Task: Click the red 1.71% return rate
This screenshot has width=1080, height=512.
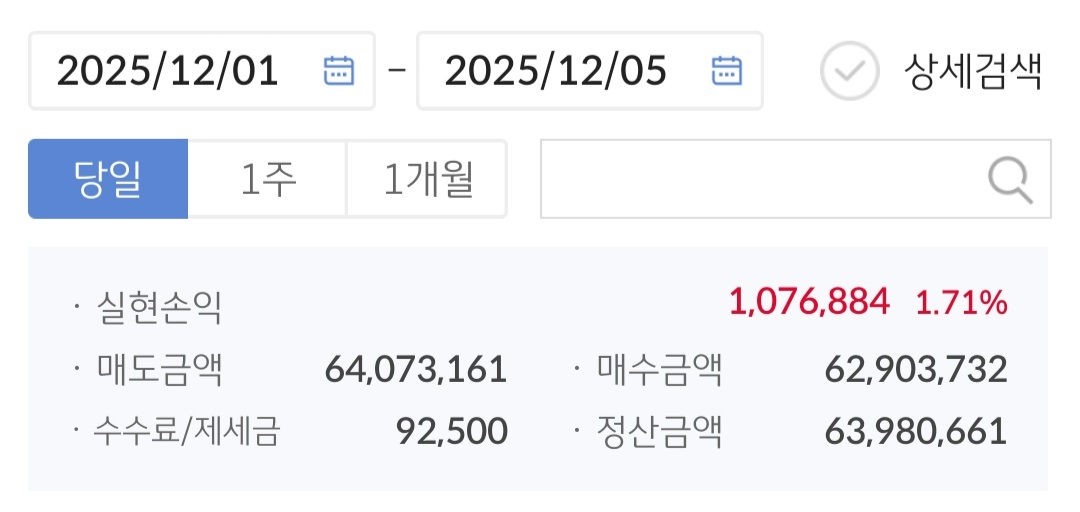Action: 961,301
